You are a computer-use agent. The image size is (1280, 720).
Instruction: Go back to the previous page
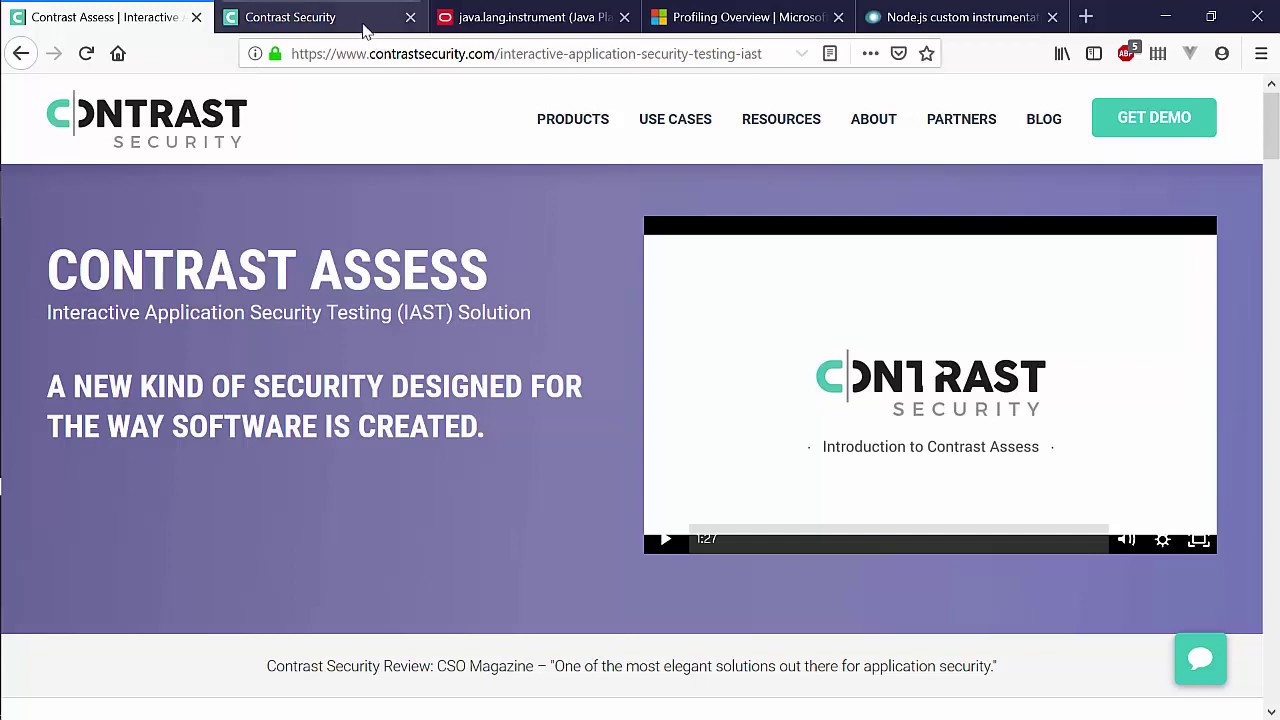click(21, 53)
